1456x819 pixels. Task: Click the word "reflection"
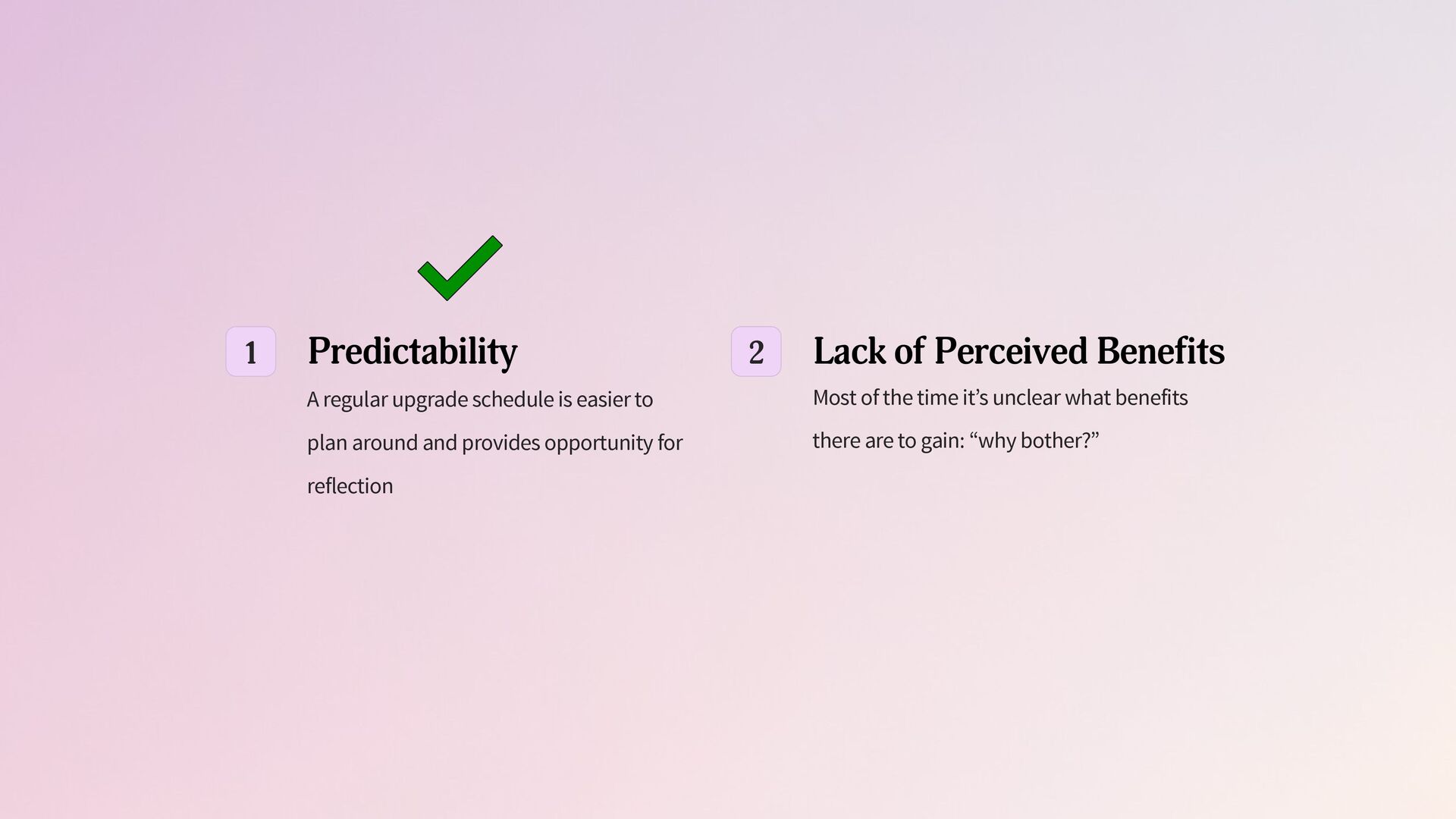(x=350, y=486)
